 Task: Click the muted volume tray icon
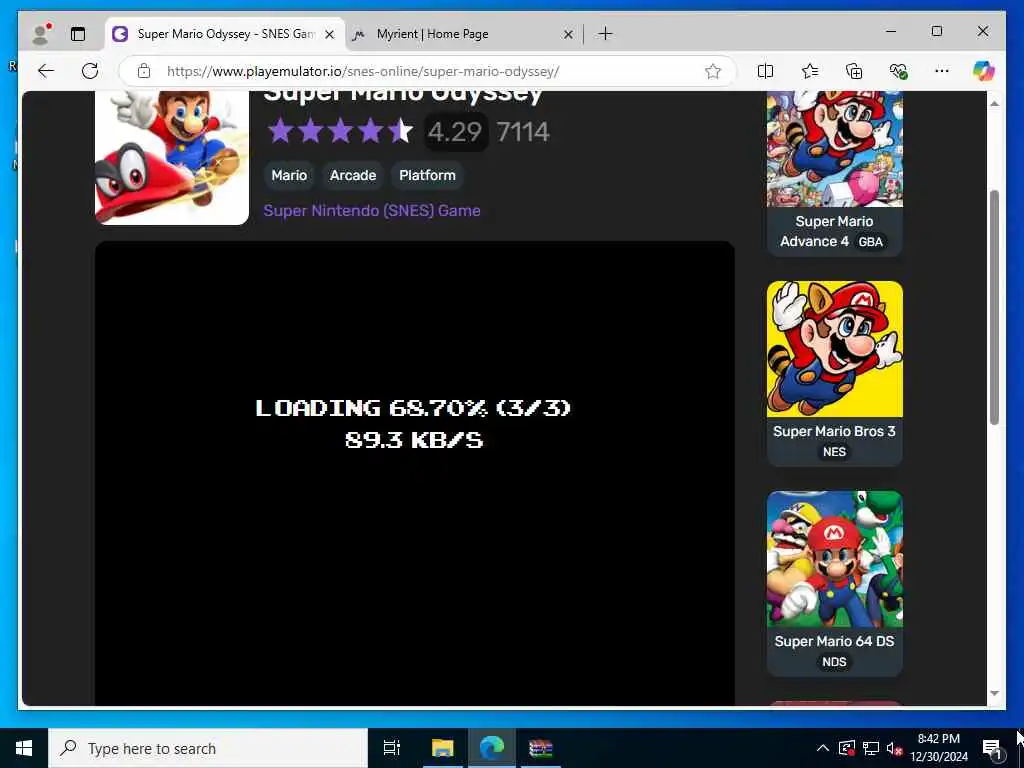point(895,748)
